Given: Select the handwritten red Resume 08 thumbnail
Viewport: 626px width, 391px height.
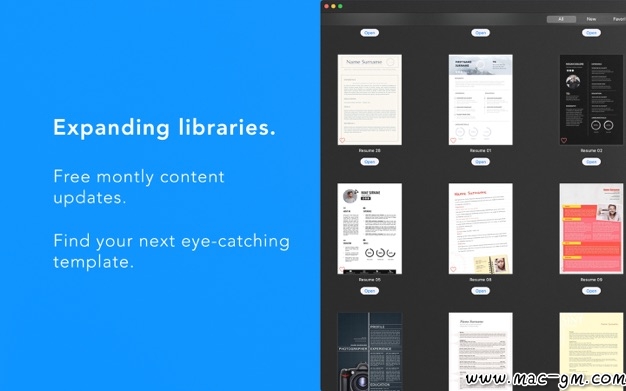Looking at the screenshot, I should click(480, 229).
